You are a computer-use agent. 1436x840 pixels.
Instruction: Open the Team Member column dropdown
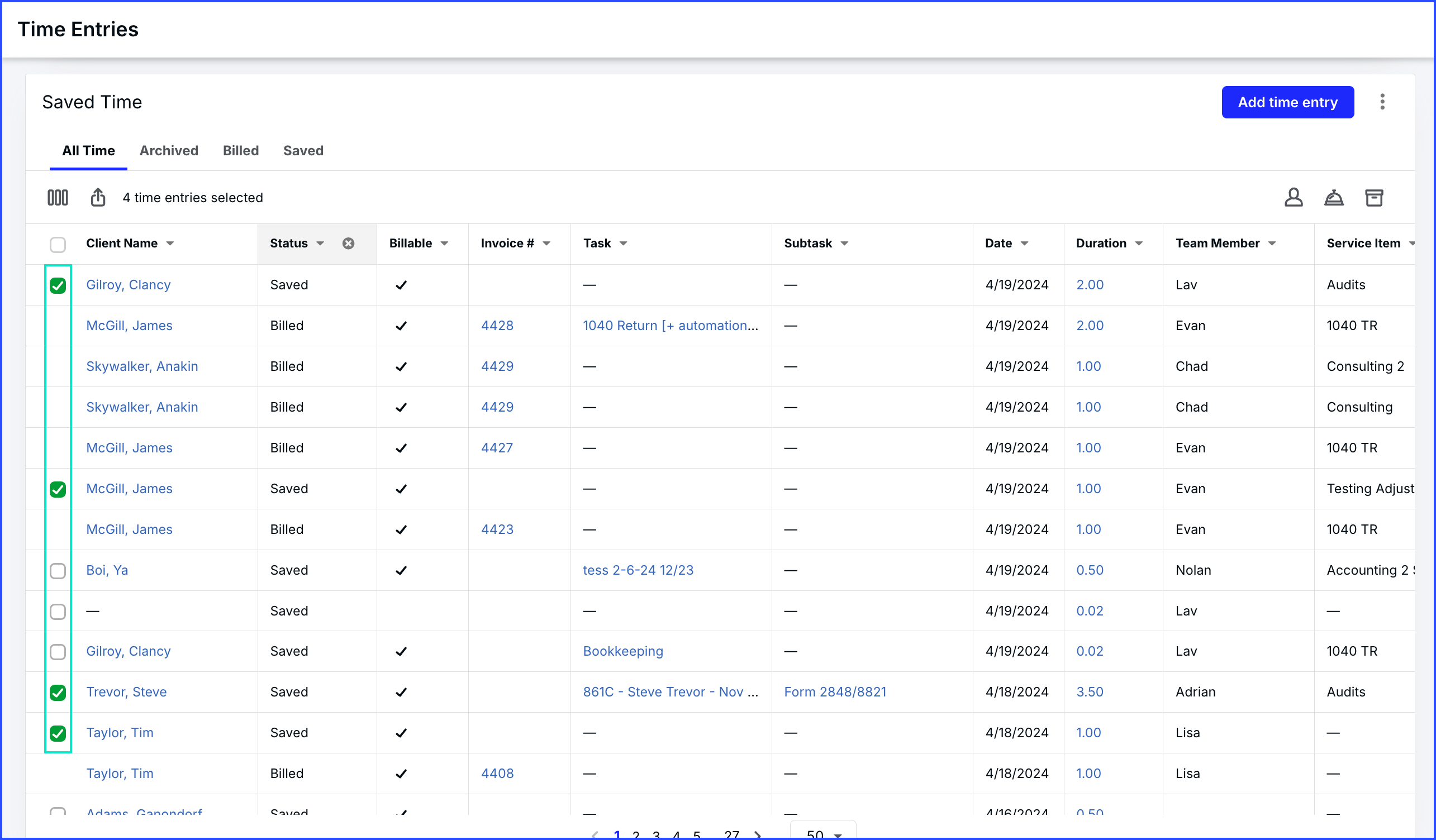(1272, 244)
